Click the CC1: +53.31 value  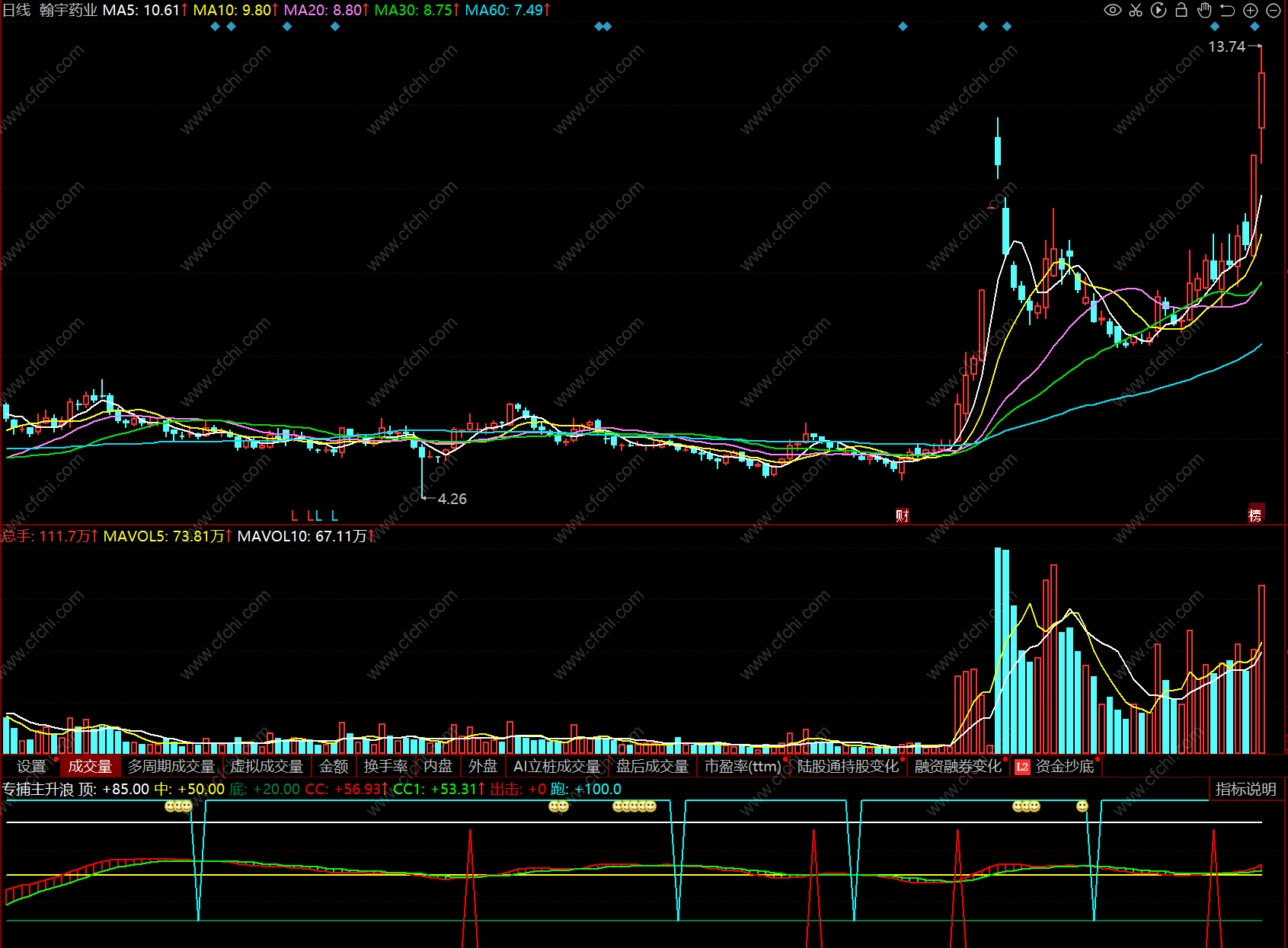point(439,789)
